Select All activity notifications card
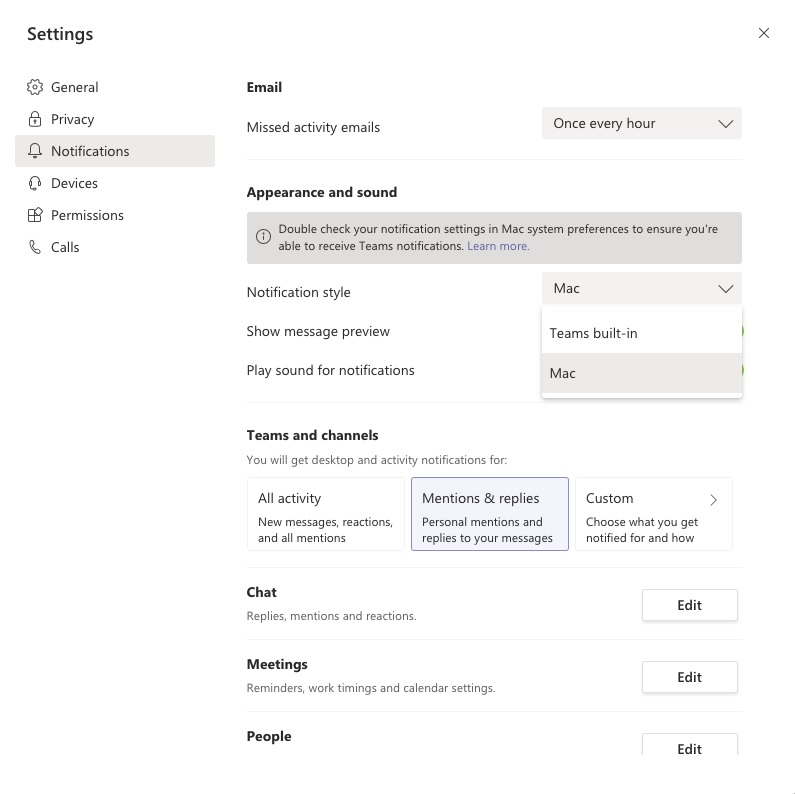Screen dimensions: 795x794 pyautogui.click(x=326, y=514)
